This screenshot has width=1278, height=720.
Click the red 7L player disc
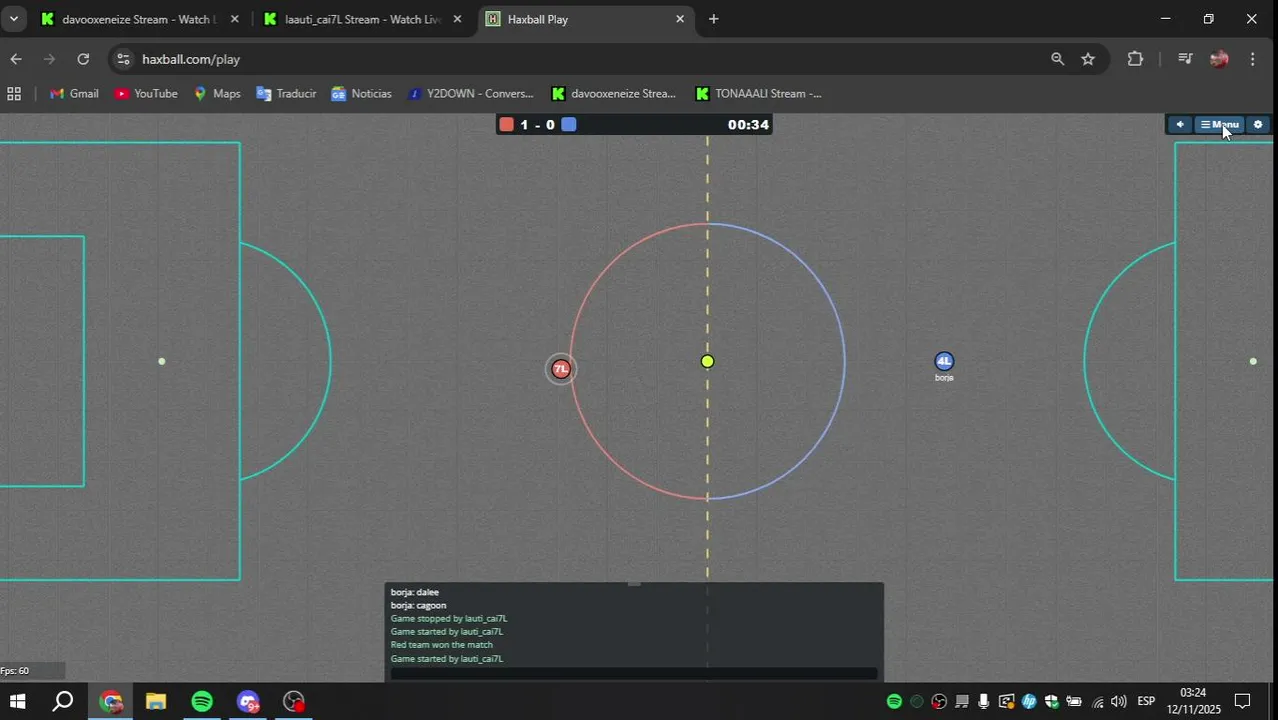click(561, 369)
